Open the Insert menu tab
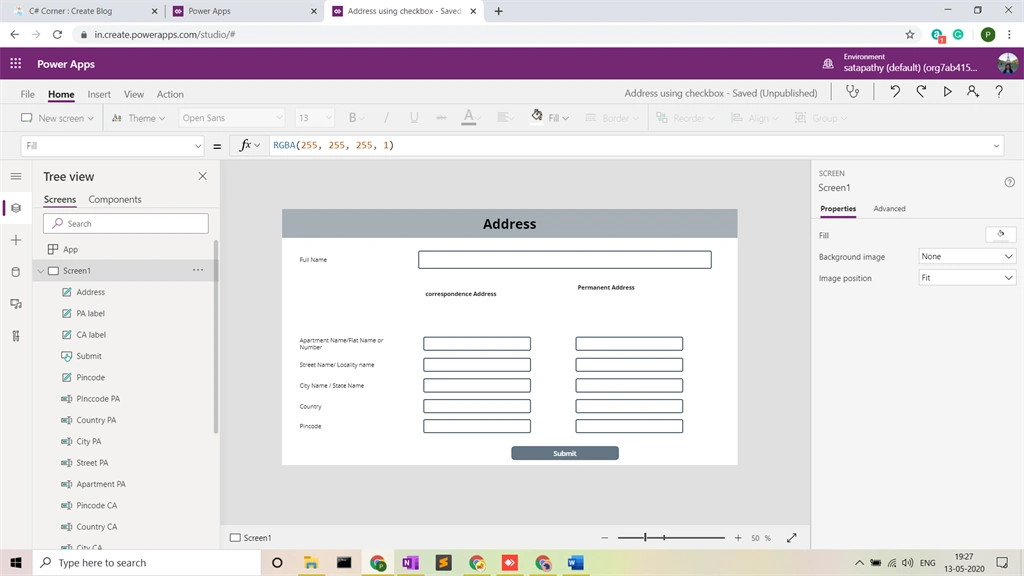 coord(99,94)
